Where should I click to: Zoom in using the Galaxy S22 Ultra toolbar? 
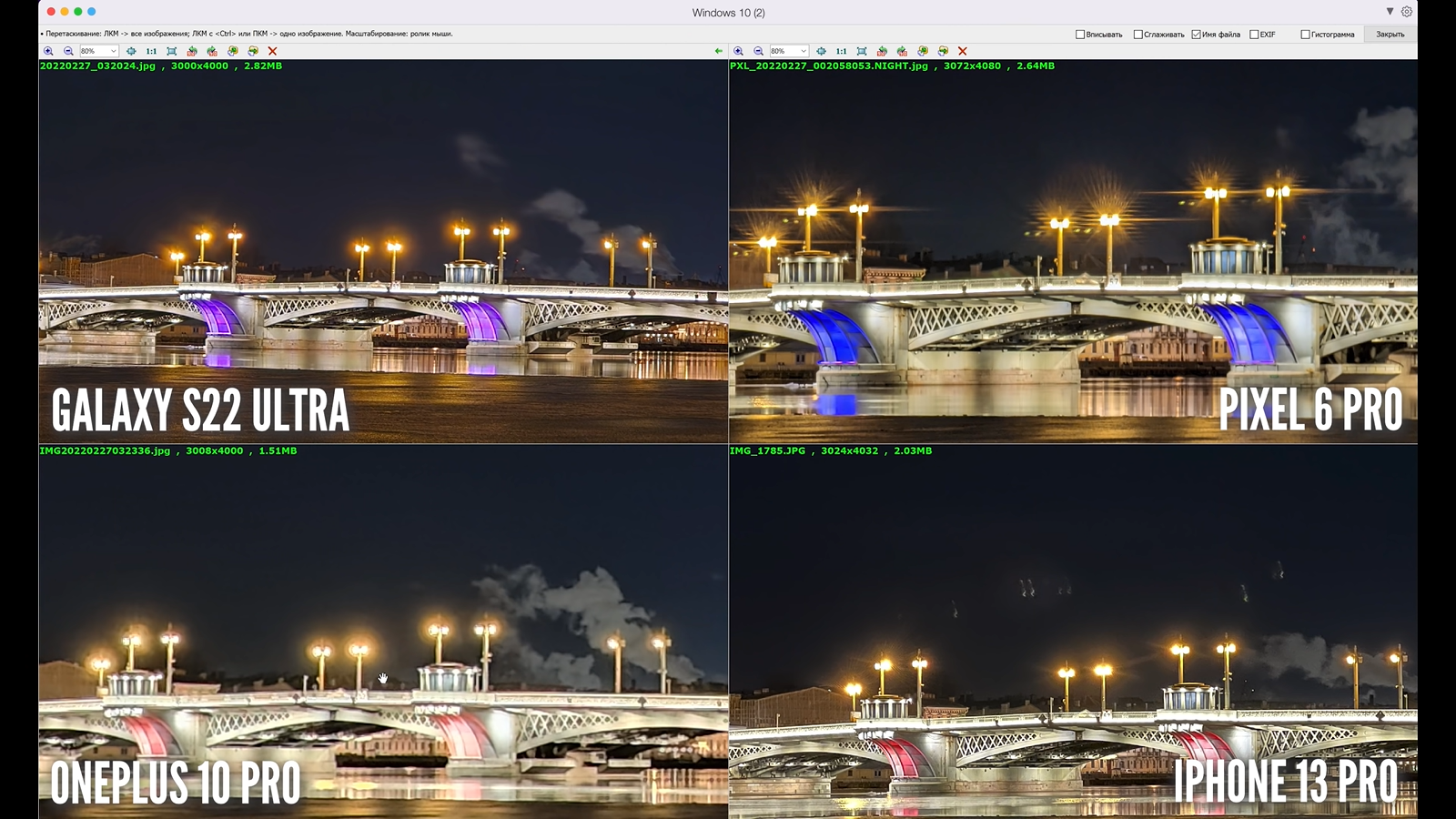[x=48, y=51]
